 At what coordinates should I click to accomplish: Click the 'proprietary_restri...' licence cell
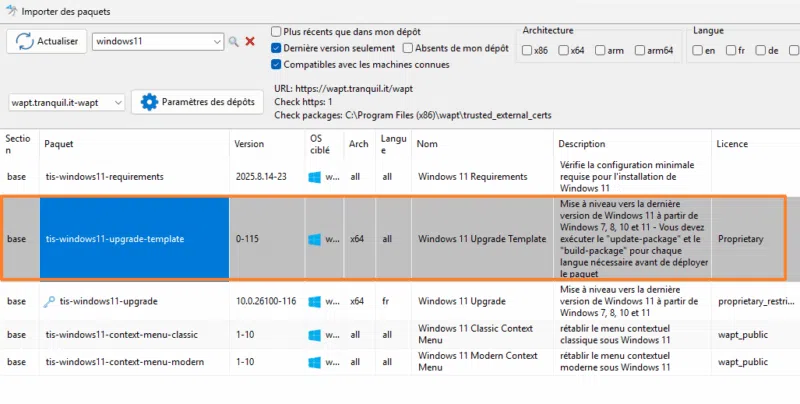756,301
